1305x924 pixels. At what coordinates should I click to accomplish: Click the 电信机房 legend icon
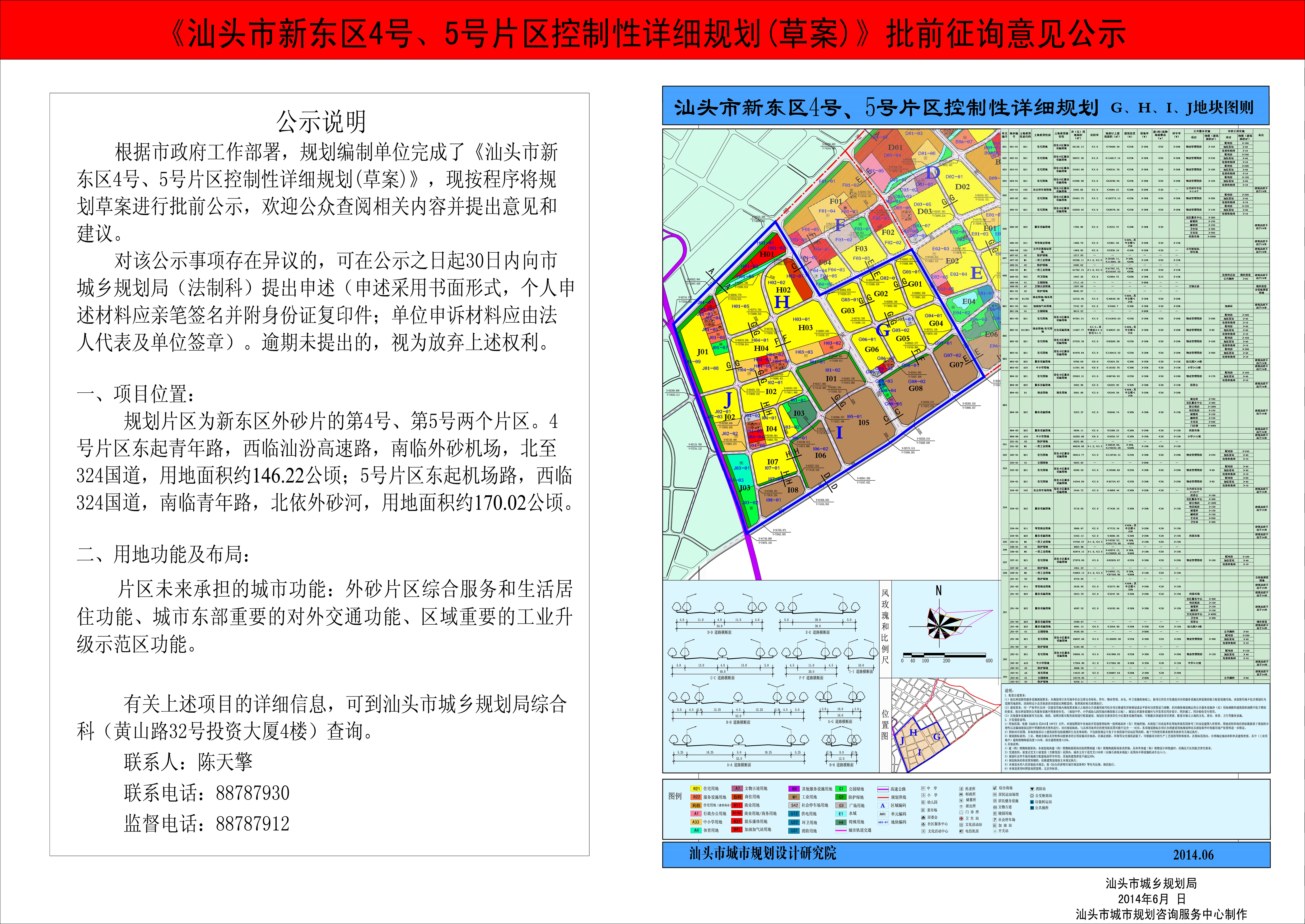tap(961, 831)
